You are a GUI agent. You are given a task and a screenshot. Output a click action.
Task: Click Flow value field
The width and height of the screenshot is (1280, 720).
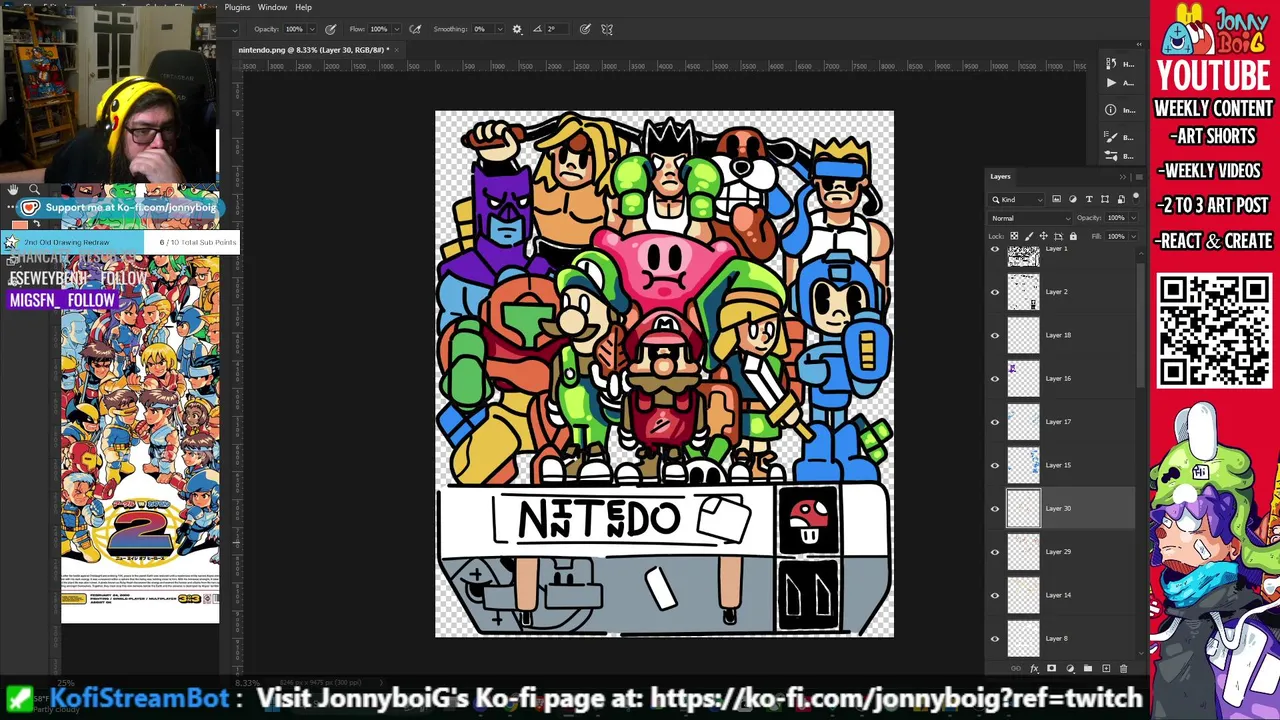click(x=380, y=29)
